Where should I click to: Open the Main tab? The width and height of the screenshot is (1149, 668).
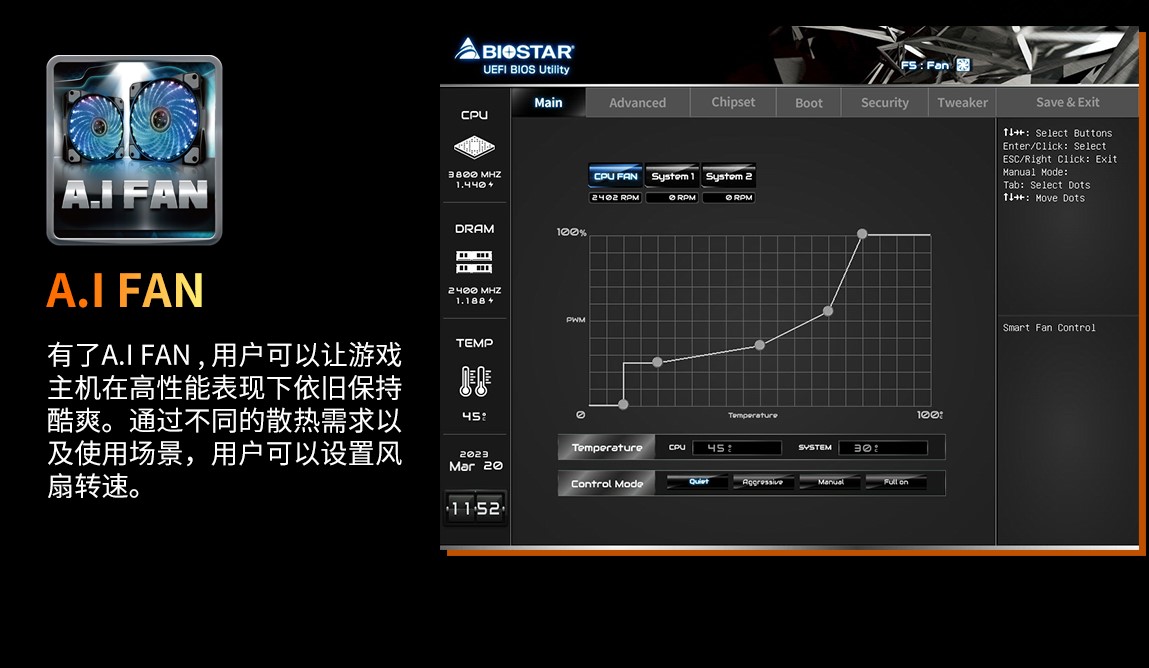pyautogui.click(x=548, y=103)
